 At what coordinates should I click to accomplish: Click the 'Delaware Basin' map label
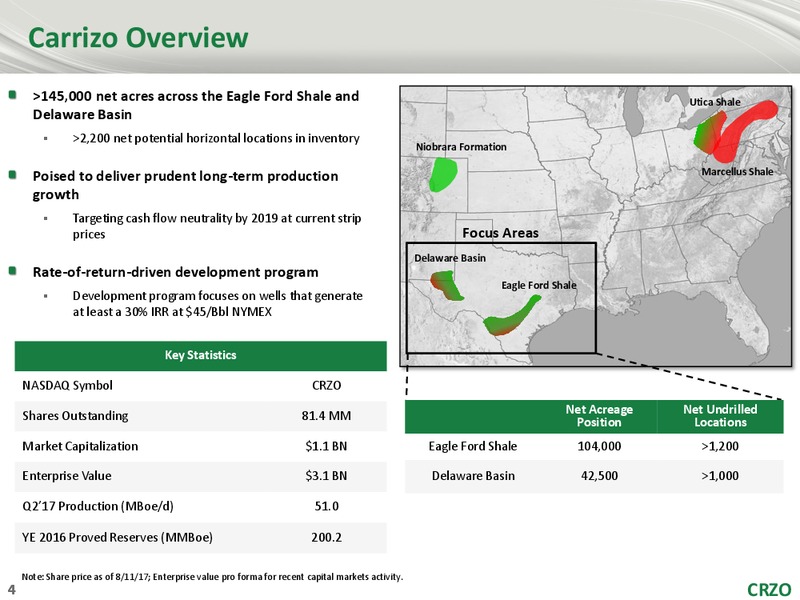click(450, 258)
